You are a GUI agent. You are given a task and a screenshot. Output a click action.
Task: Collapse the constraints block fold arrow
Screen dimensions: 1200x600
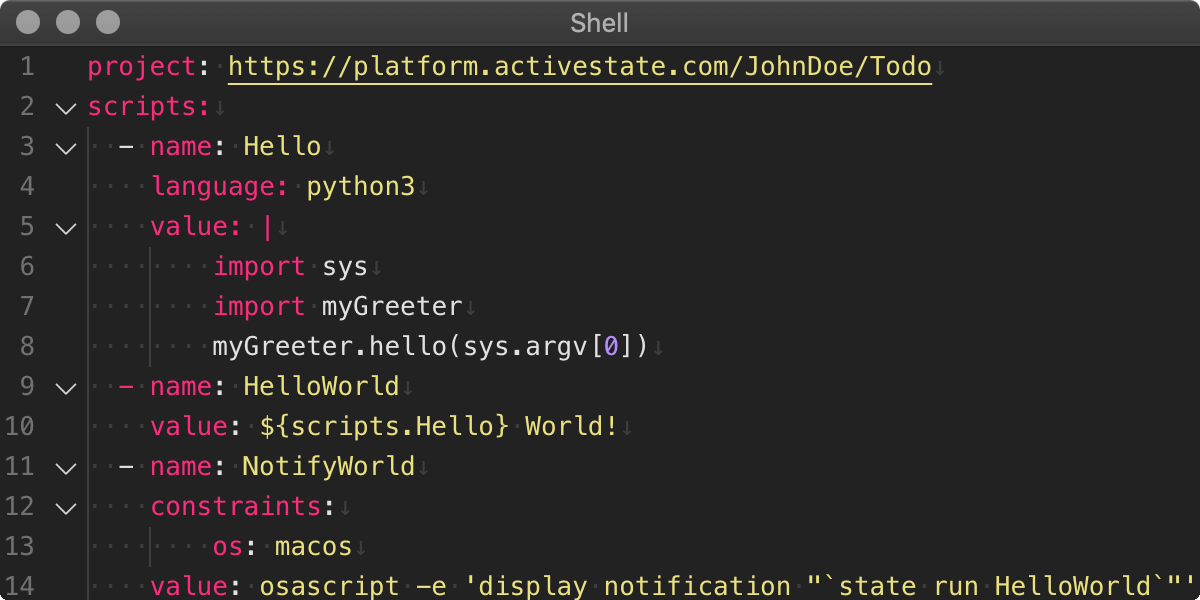pos(65,507)
